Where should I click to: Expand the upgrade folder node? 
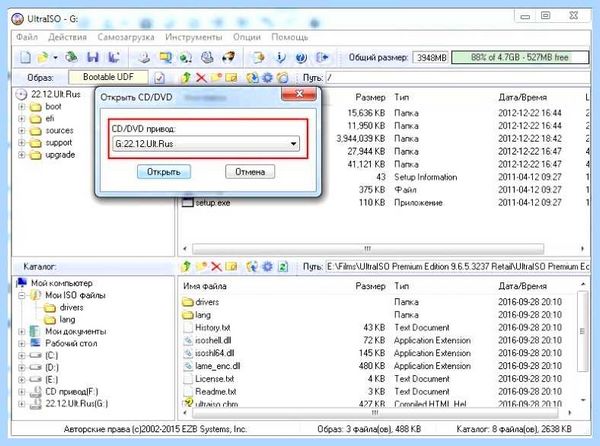(22, 155)
